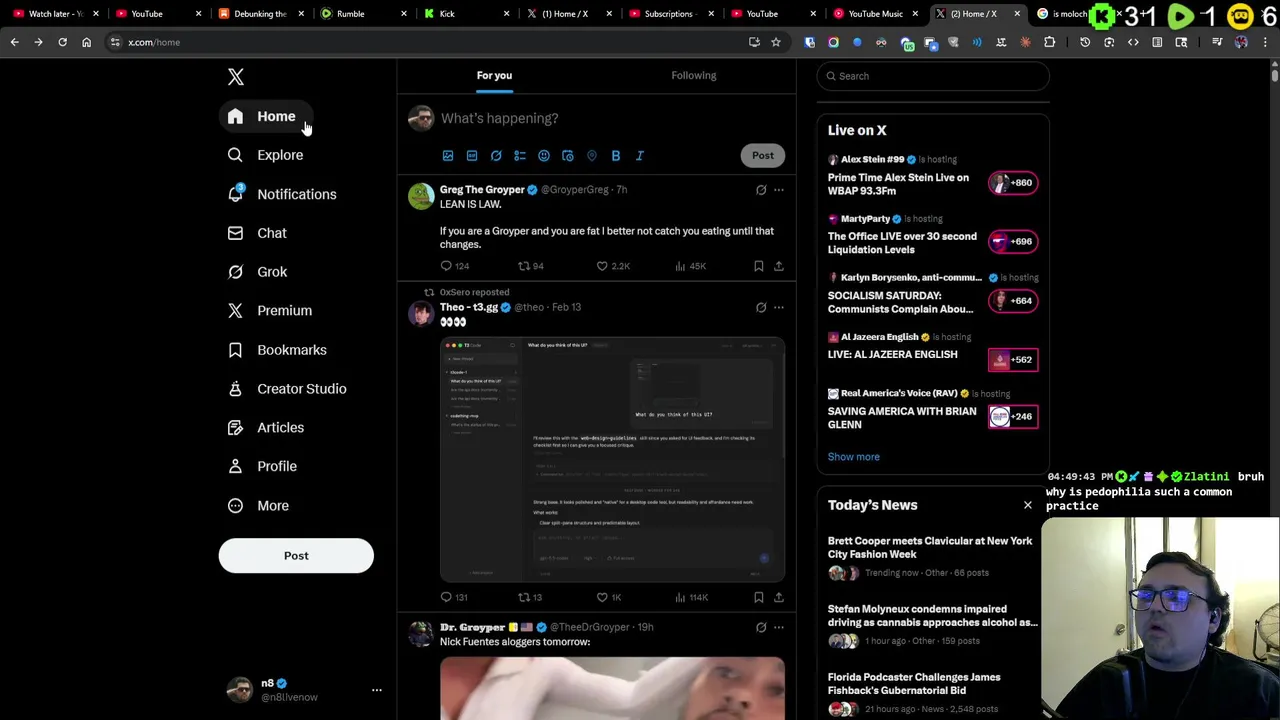This screenshot has width=1280, height=720.
Task: Open Articles in the sidebar
Action: point(266,428)
